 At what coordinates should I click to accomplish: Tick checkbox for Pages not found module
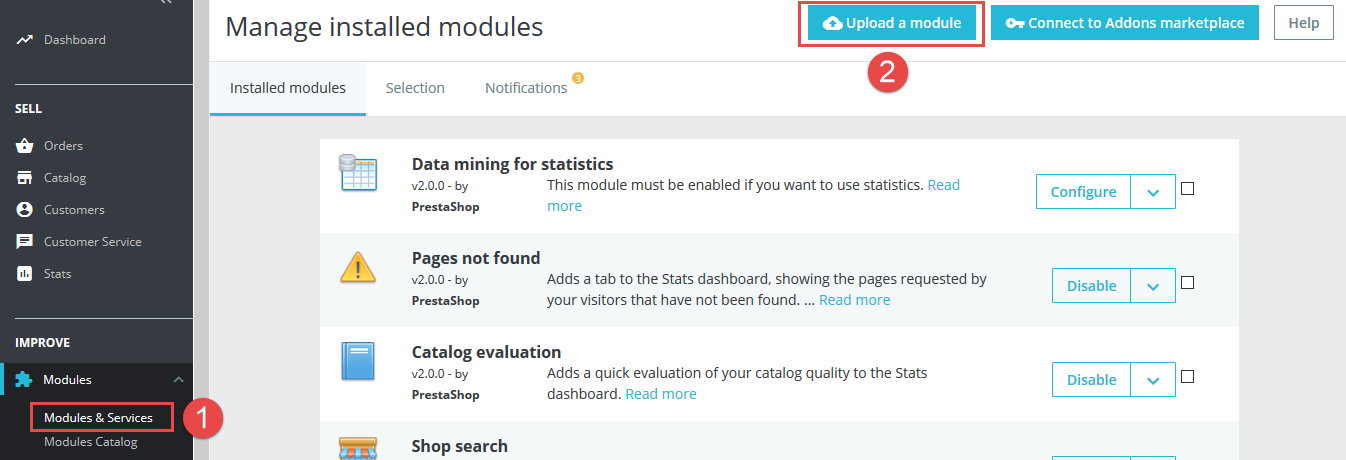(x=1188, y=282)
